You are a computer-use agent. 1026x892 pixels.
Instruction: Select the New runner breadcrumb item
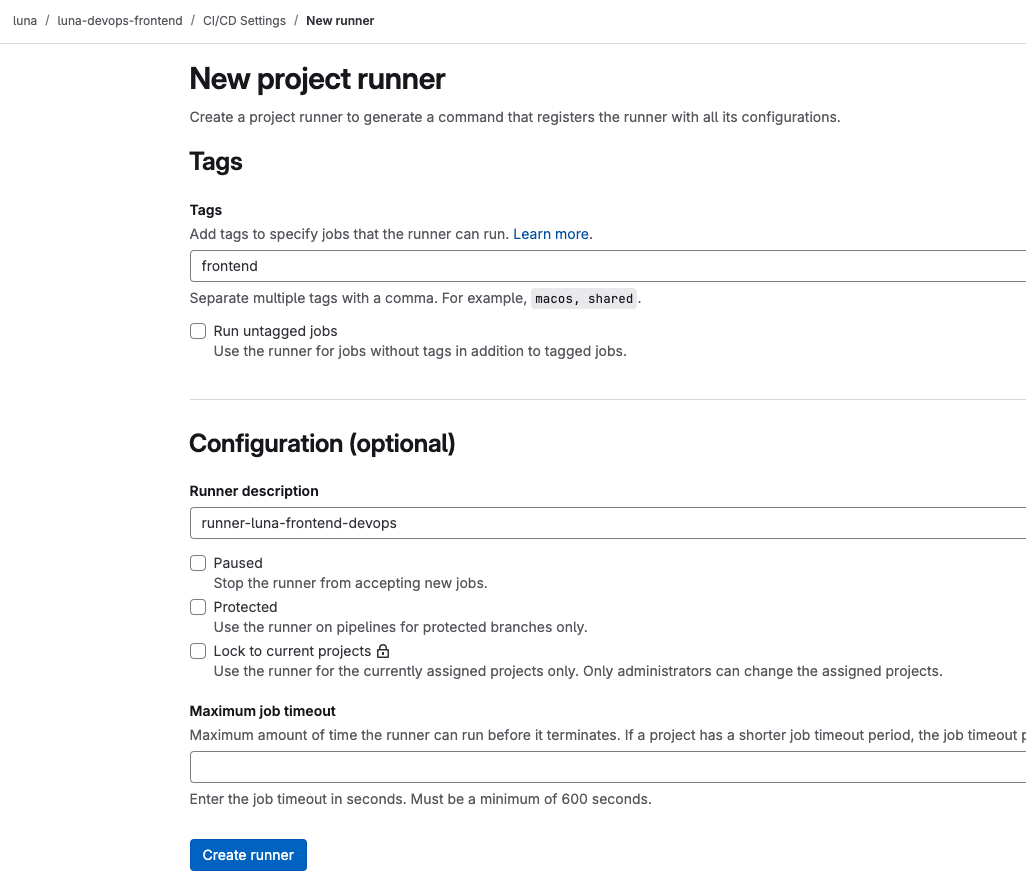pyautogui.click(x=340, y=21)
